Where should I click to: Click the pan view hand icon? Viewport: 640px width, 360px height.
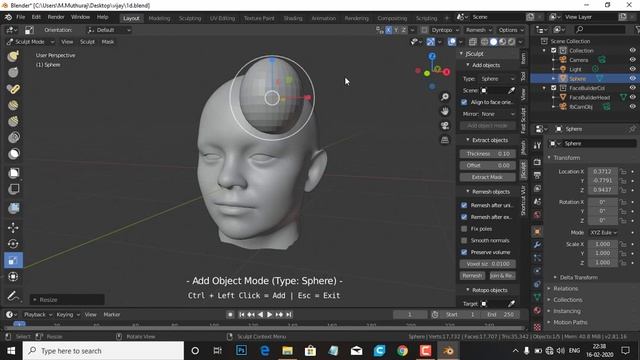coord(445,111)
